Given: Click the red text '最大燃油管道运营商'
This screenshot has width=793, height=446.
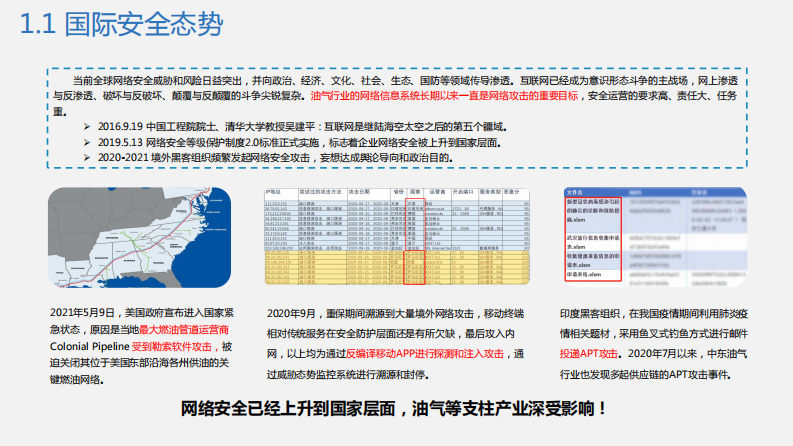Looking at the screenshot, I should [184, 330].
